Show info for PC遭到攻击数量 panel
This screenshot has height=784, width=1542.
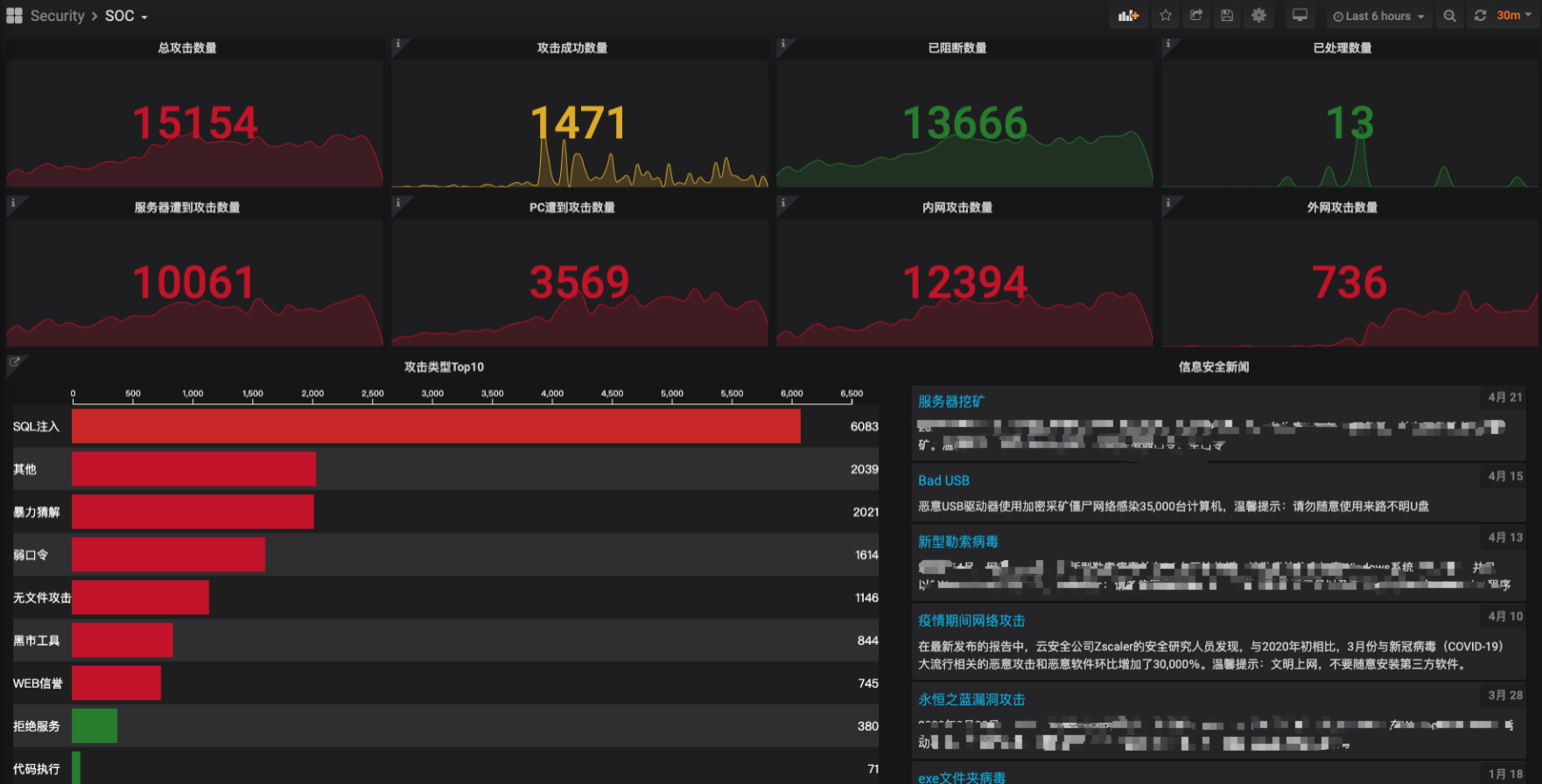pos(398,204)
